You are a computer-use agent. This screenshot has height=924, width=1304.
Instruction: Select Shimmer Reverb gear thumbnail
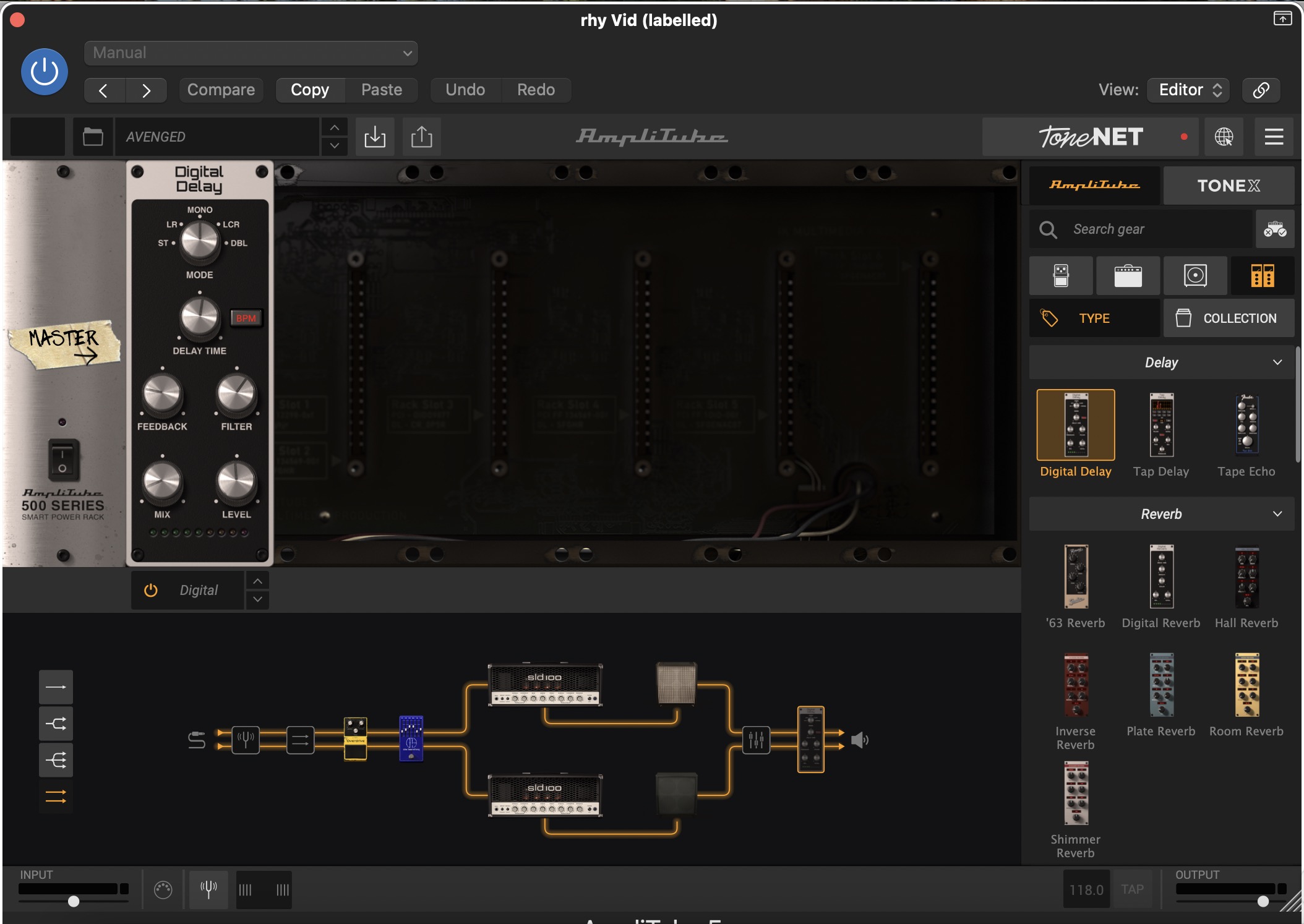click(x=1076, y=793)
